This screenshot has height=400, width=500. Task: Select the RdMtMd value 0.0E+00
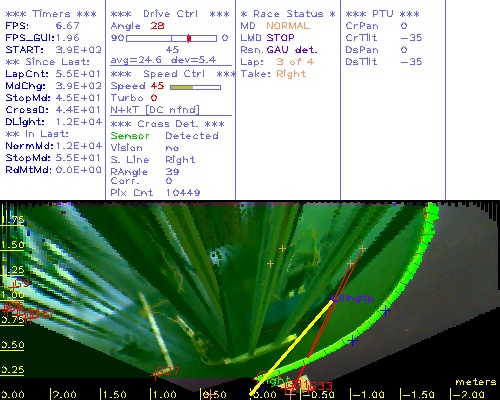[78, 170]
